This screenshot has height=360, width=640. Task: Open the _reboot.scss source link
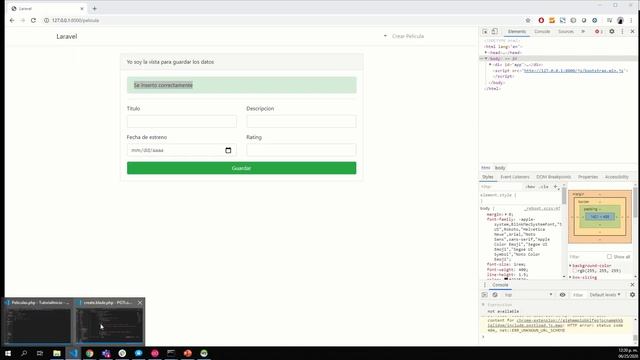[x=542, y=209]
